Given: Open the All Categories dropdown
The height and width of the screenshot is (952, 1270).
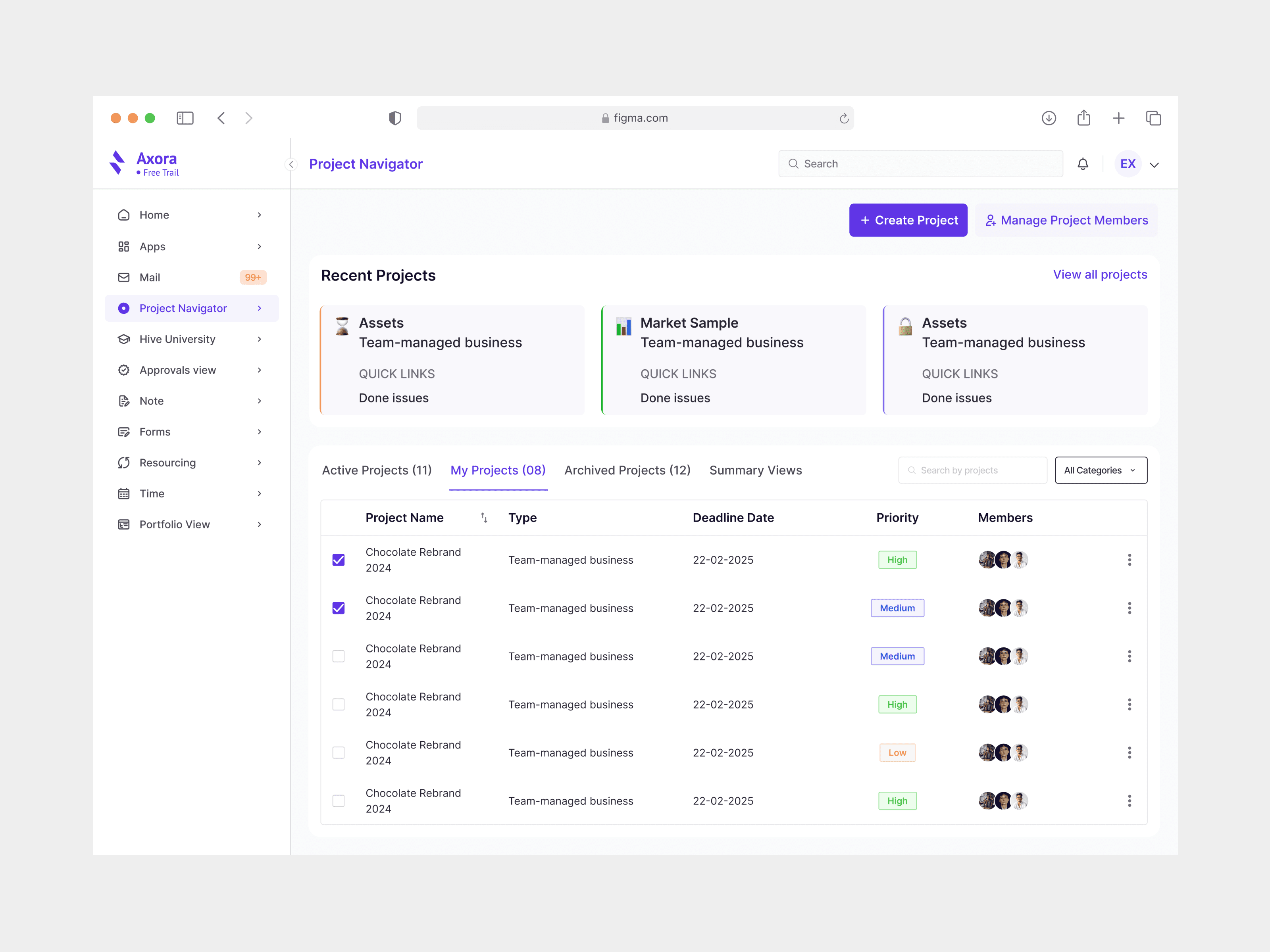Looking at the screenshot, I should pyautogui.click(x=1101, y=470).
